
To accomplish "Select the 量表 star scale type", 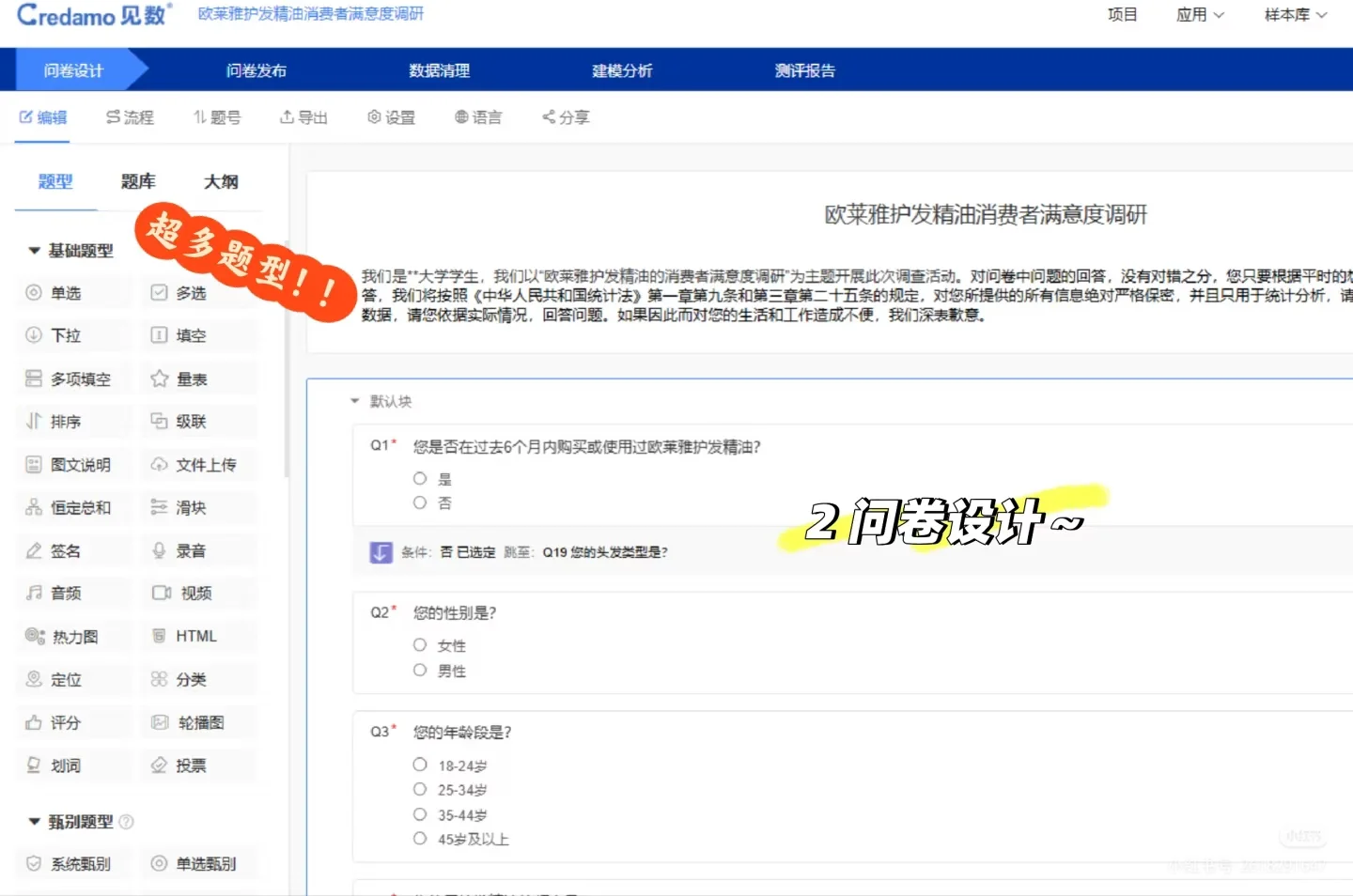I will [x=198, y=378].
